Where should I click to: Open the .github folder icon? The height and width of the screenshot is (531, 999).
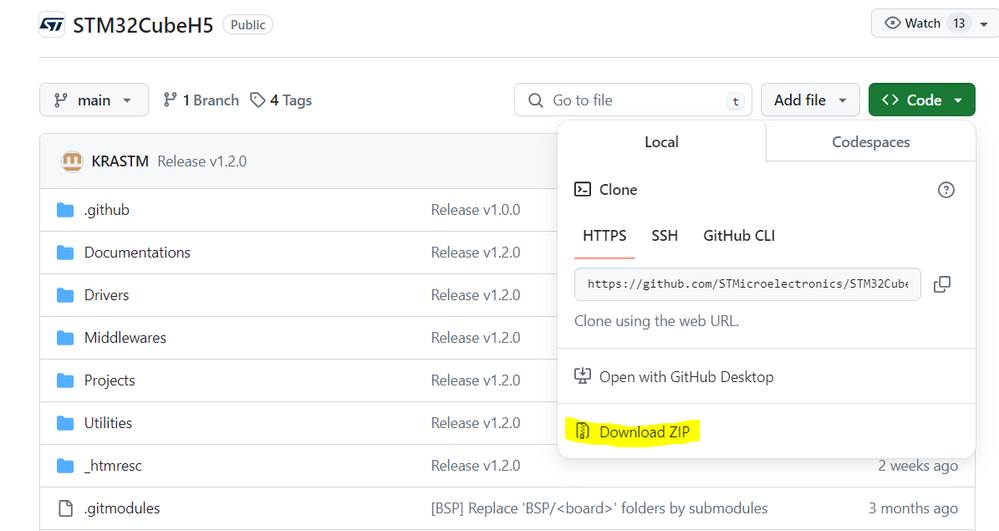click(x=65, y=210)
